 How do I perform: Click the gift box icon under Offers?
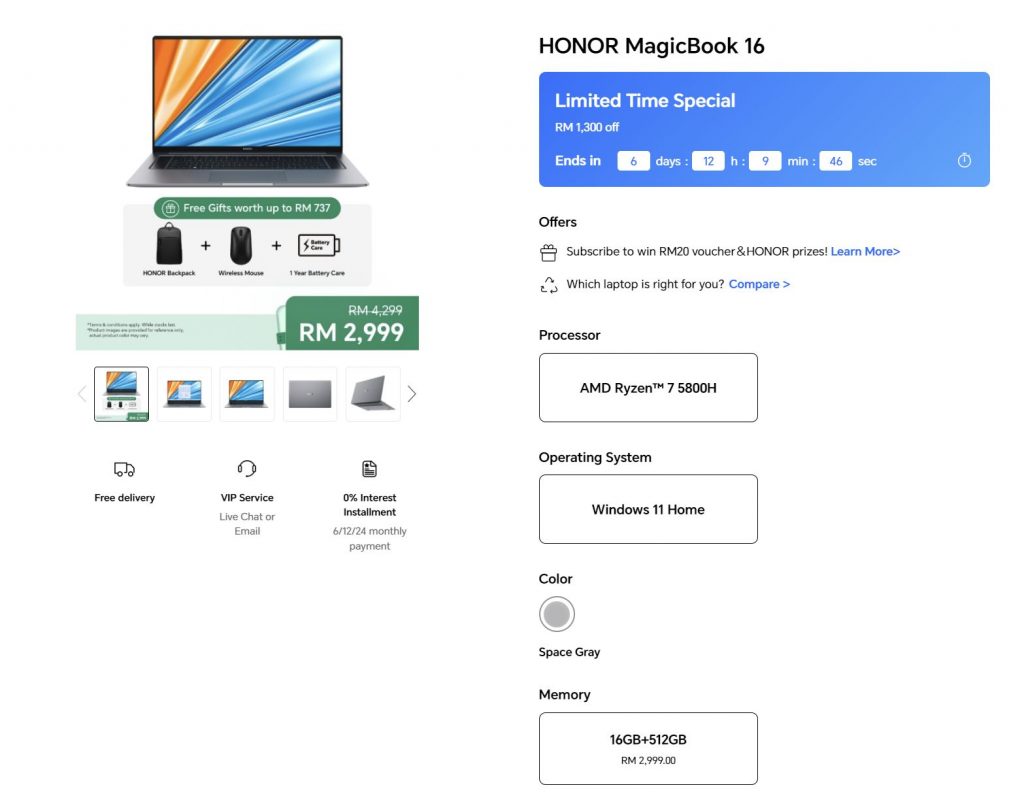coord(549,252)
